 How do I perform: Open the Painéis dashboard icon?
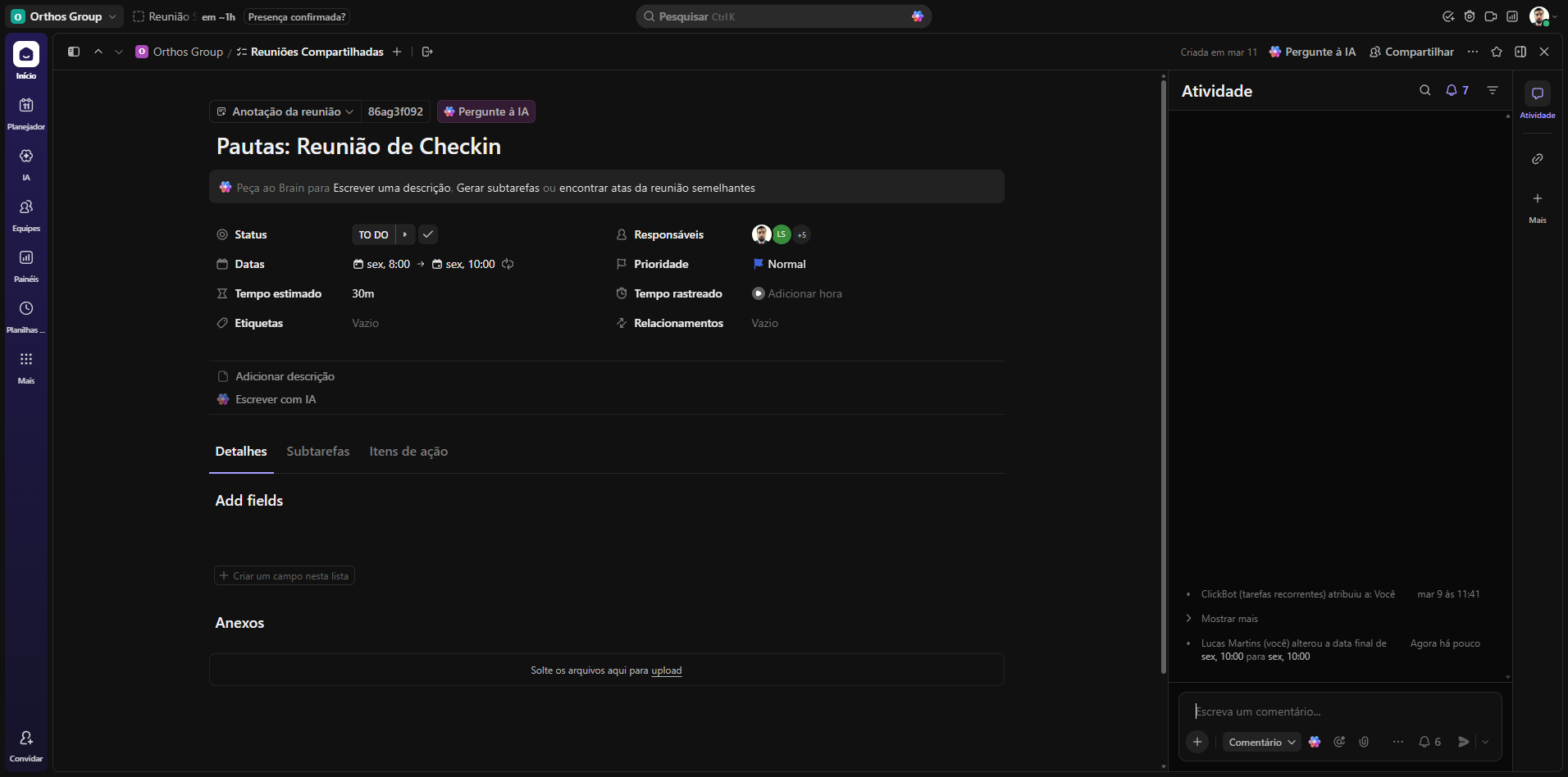click(x=26, y=258)
